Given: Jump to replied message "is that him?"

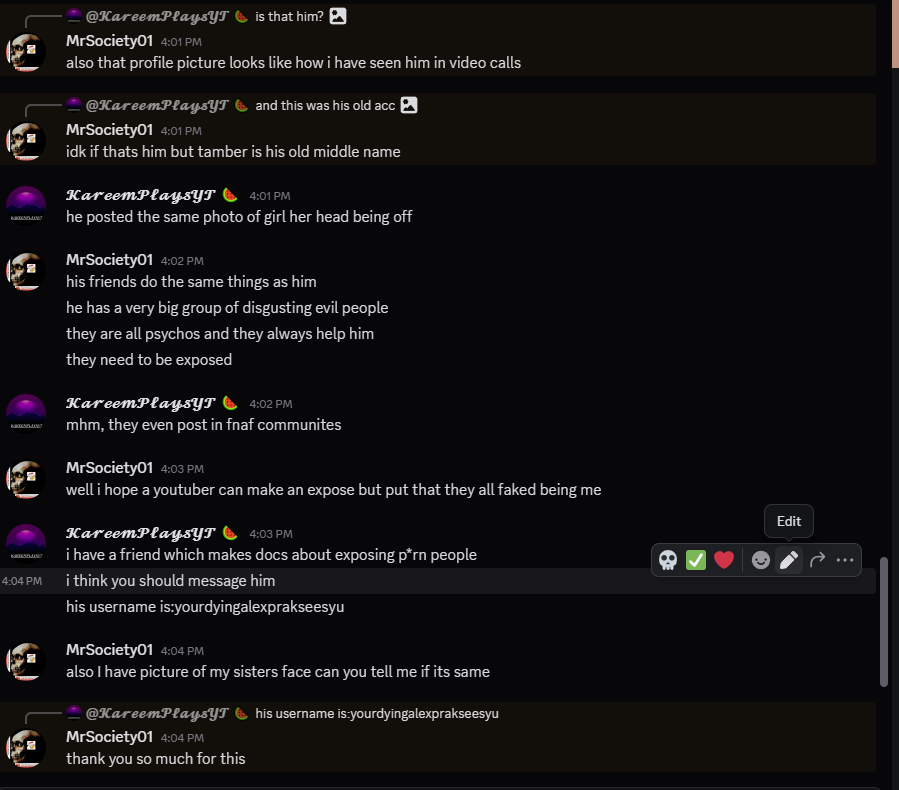Looking at the screenshot, I should point(289,16).
